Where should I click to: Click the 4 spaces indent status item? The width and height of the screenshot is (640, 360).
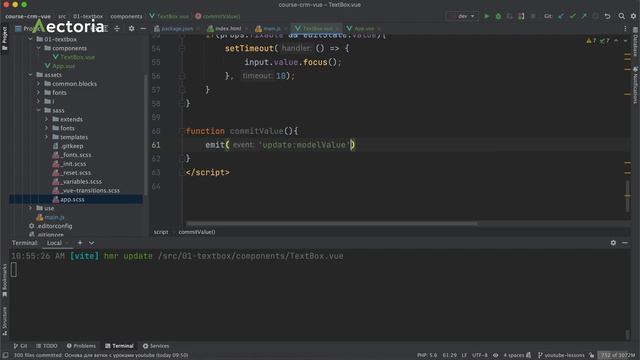(x=513, y=356)
